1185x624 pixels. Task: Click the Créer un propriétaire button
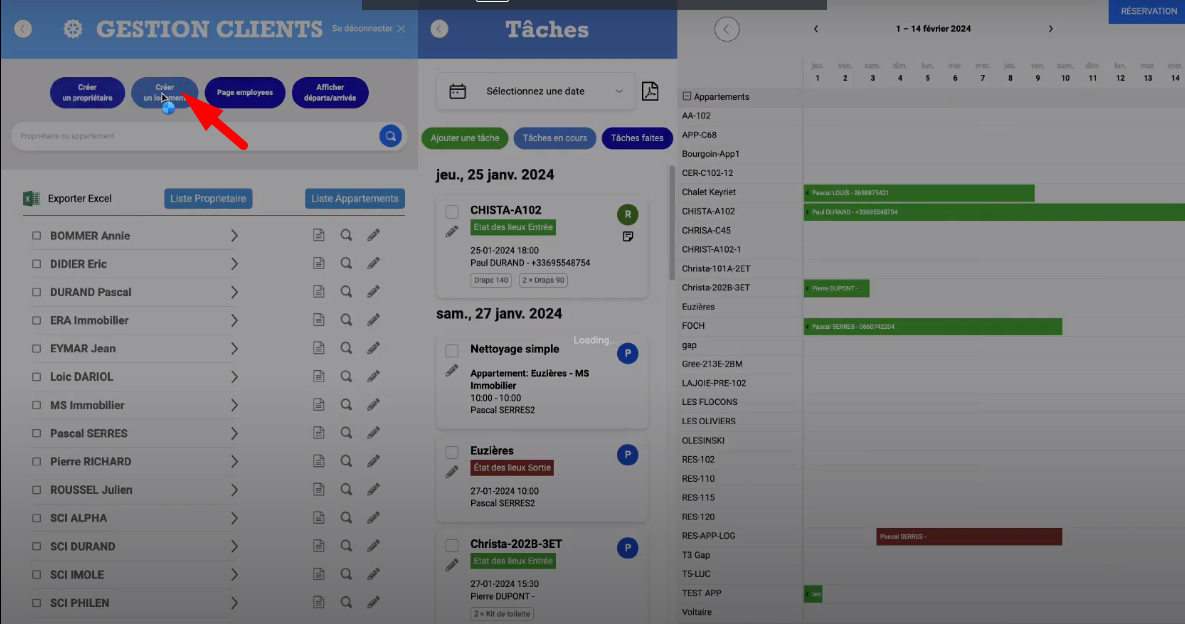[x=88, y=93]
